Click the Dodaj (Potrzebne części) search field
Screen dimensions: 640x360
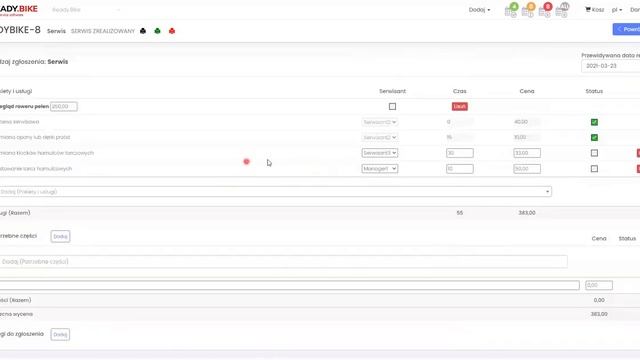pos(283,262)
